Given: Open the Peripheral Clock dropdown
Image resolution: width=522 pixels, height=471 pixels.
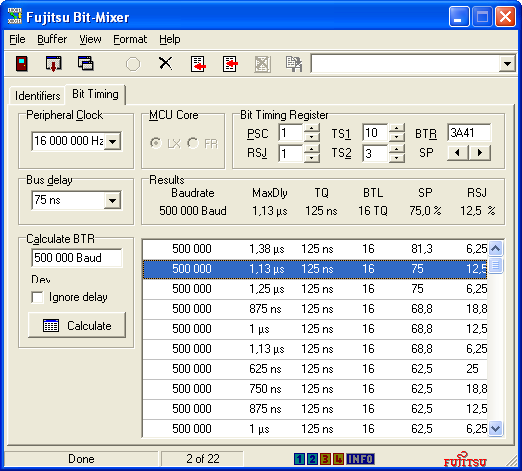Looking at the screenshot, I should pos(113,141).
